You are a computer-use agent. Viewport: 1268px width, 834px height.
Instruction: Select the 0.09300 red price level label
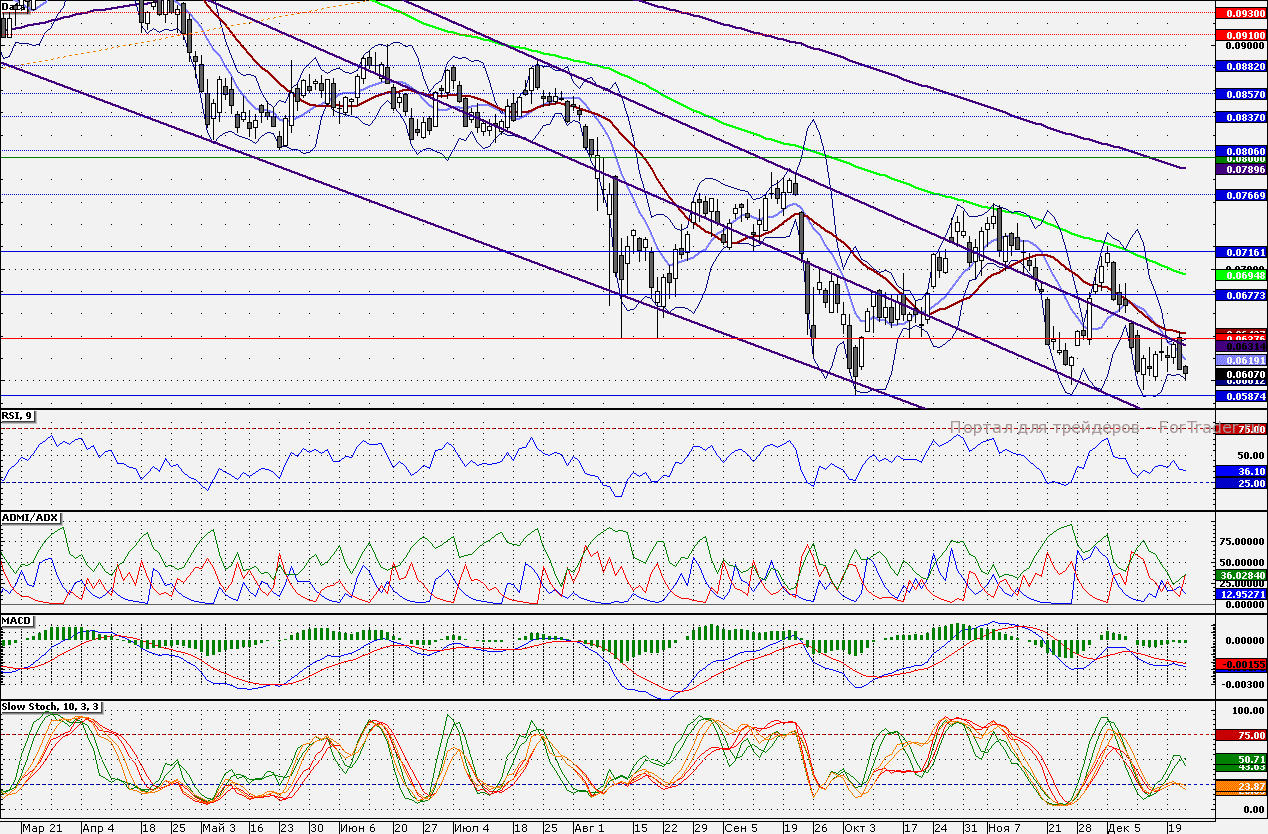pos(1240,13)
